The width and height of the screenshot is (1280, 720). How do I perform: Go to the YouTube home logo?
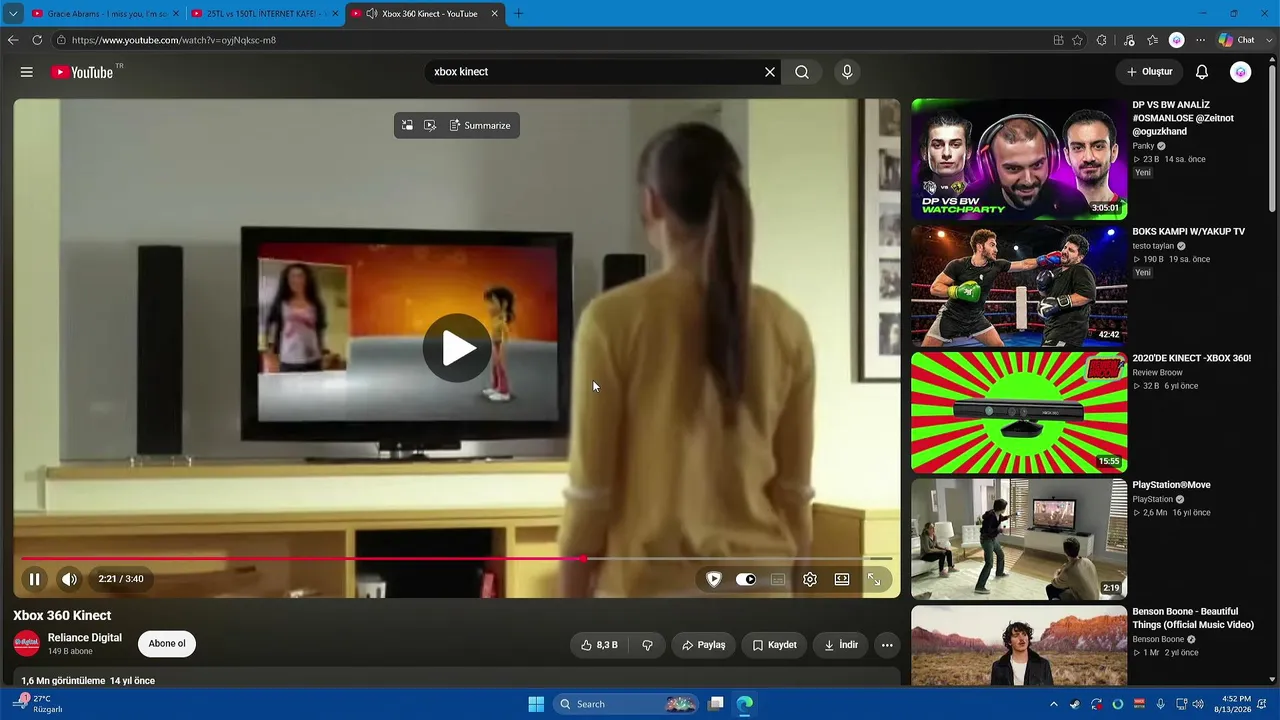tap(82, 72)
